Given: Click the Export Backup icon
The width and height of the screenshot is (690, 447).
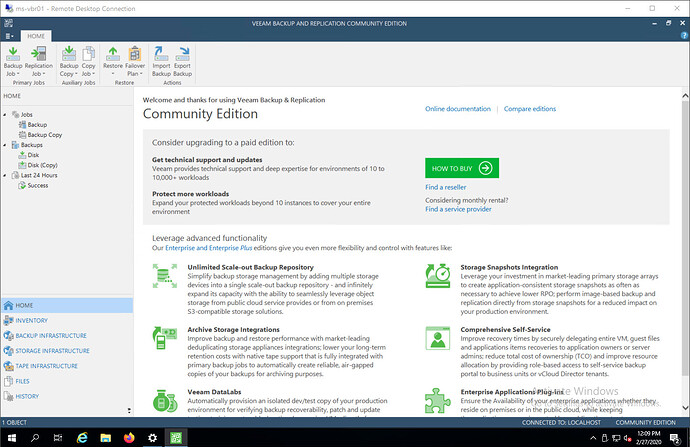Looking at the screenshot, I should tap(184, 59).
